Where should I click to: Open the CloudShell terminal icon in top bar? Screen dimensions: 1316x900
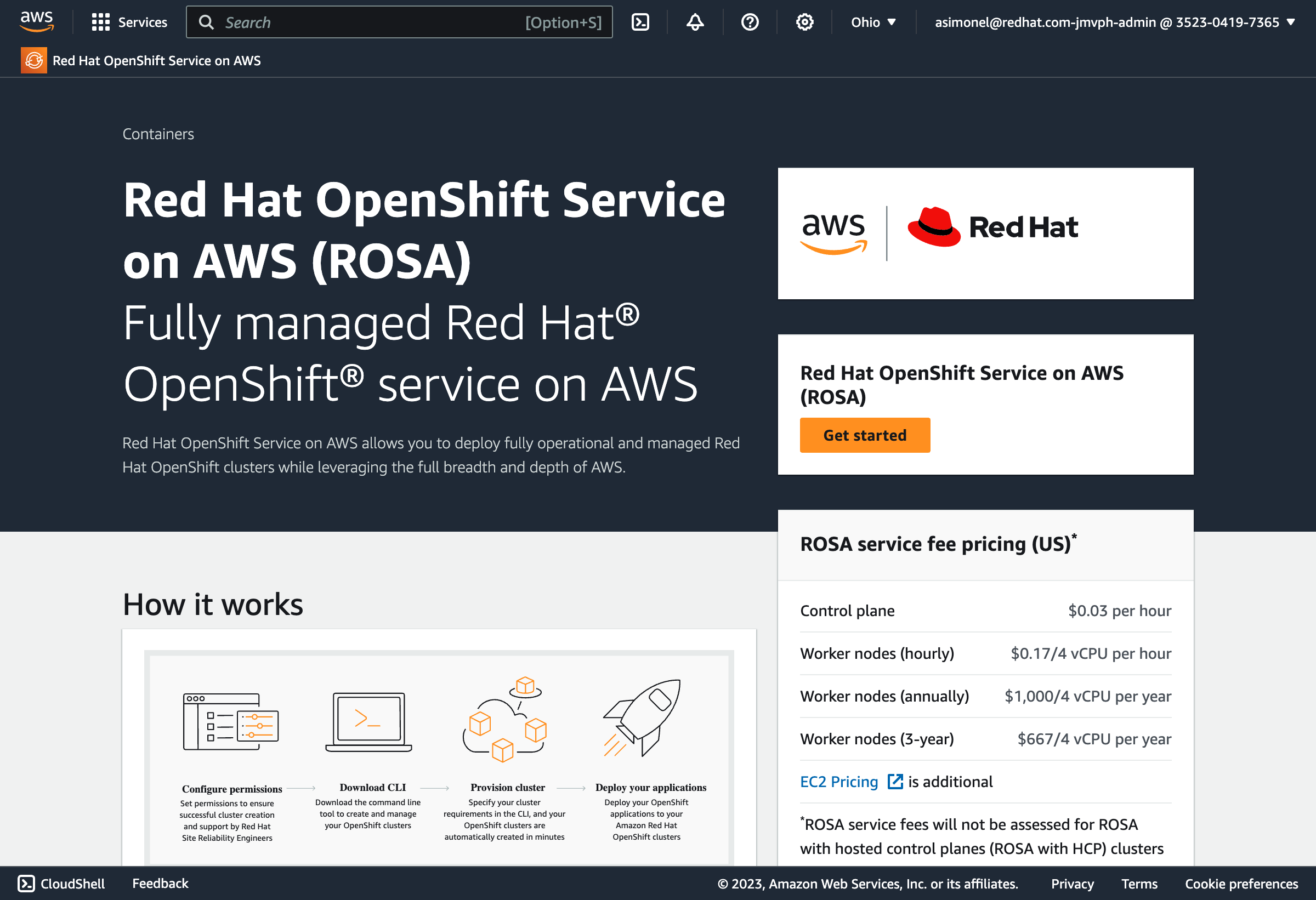[640, 22]
